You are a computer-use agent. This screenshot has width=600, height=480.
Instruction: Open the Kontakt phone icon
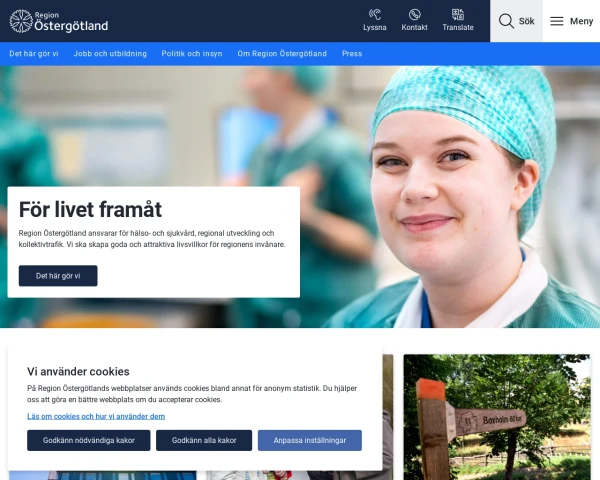pyautogui.click(x=414, y=20)
